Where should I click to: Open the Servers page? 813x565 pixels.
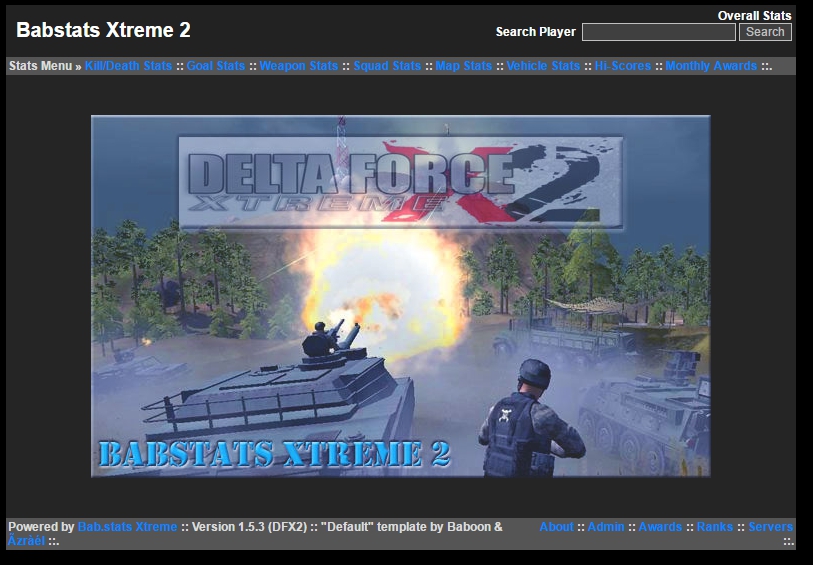tap(770, 527)
